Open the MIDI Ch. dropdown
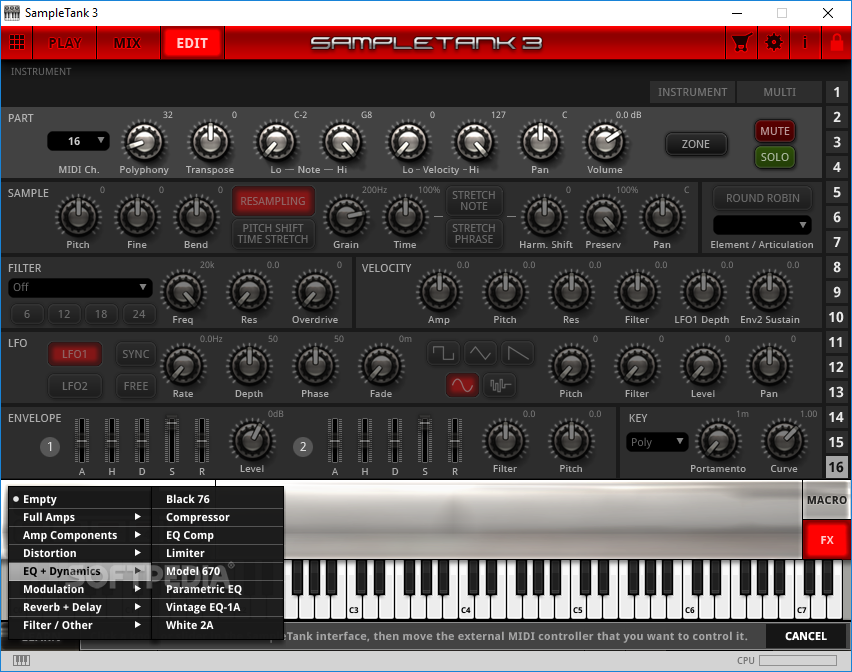The image size is (852, 672). click(x=78, y=141)
